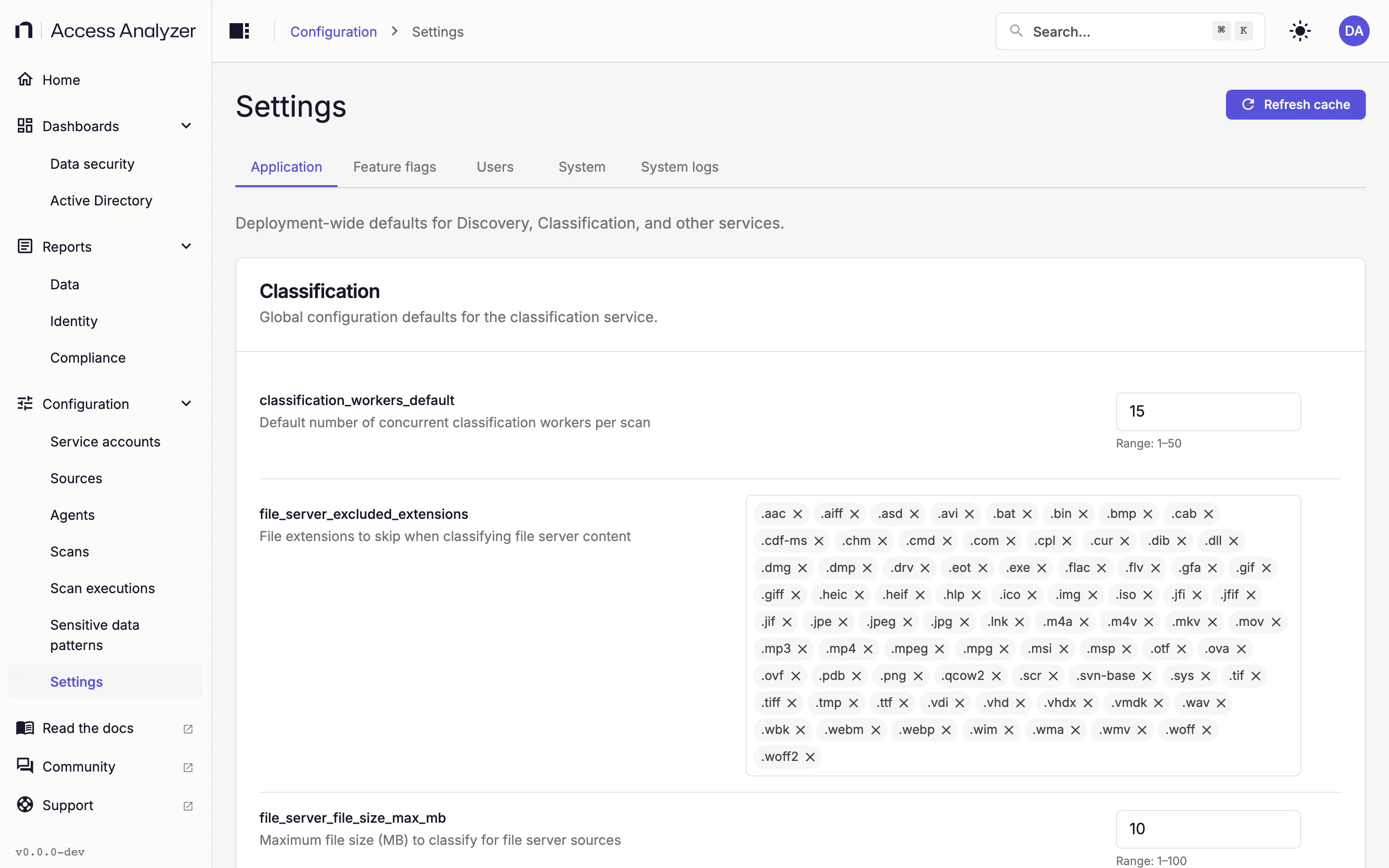Remove the .msi extension tag
The width and height of the screenshot is (1389, 868).
tap(1064, 649)
